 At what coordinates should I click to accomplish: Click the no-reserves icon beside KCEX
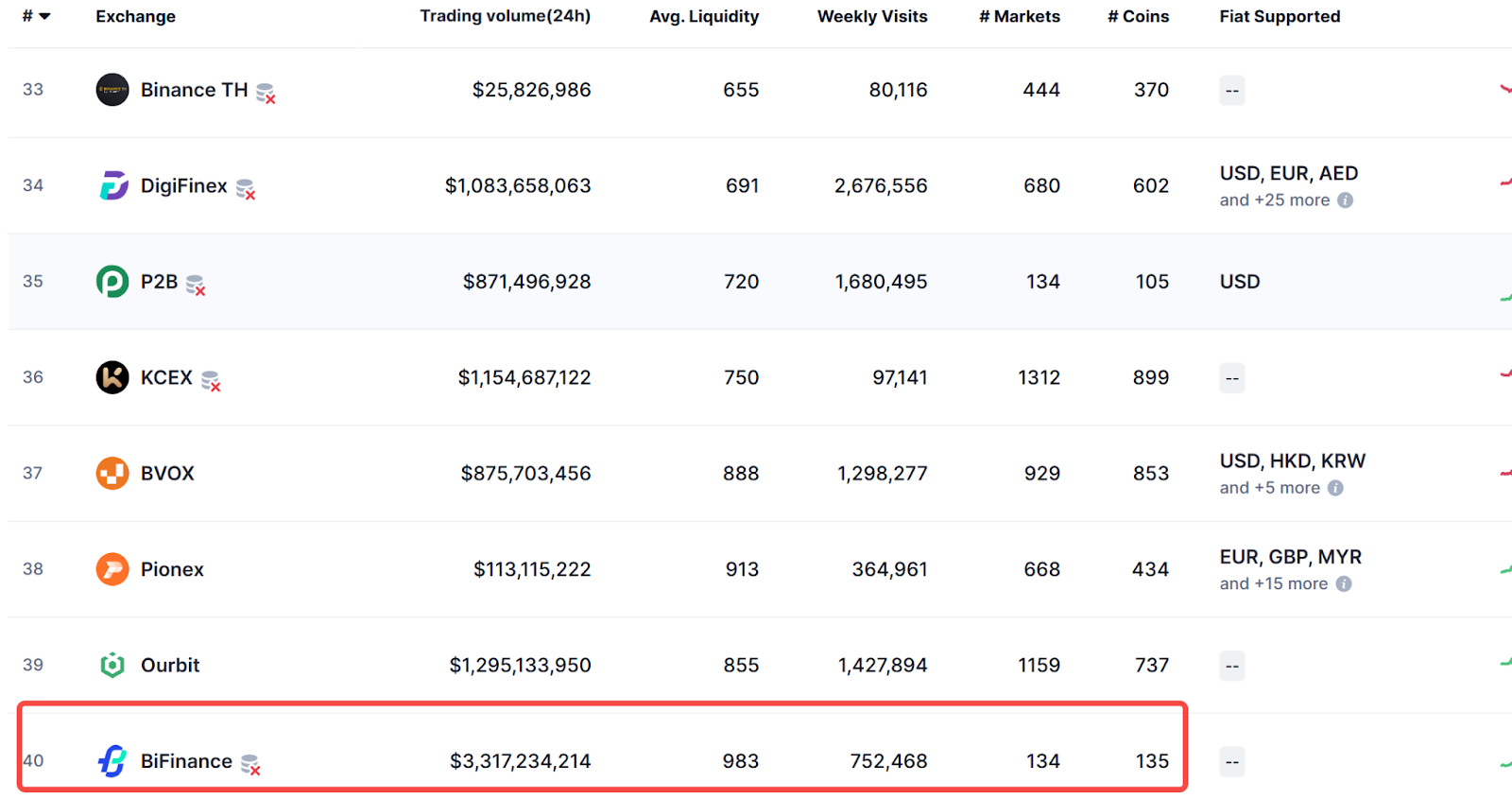point(211,381)
